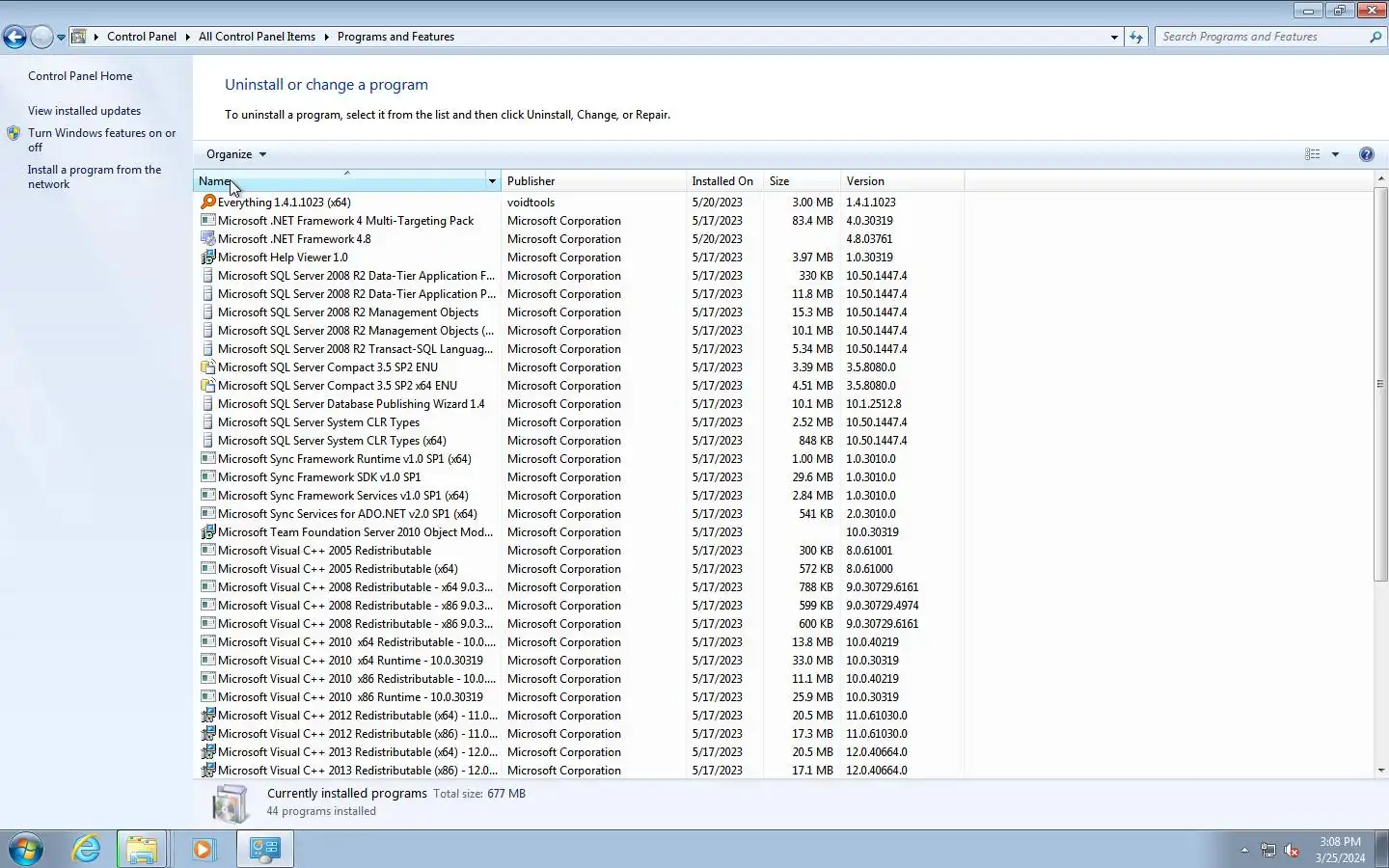Open the Help button in toolbar
This screenshot has width=1389, height=868.
pos(1366,154)
